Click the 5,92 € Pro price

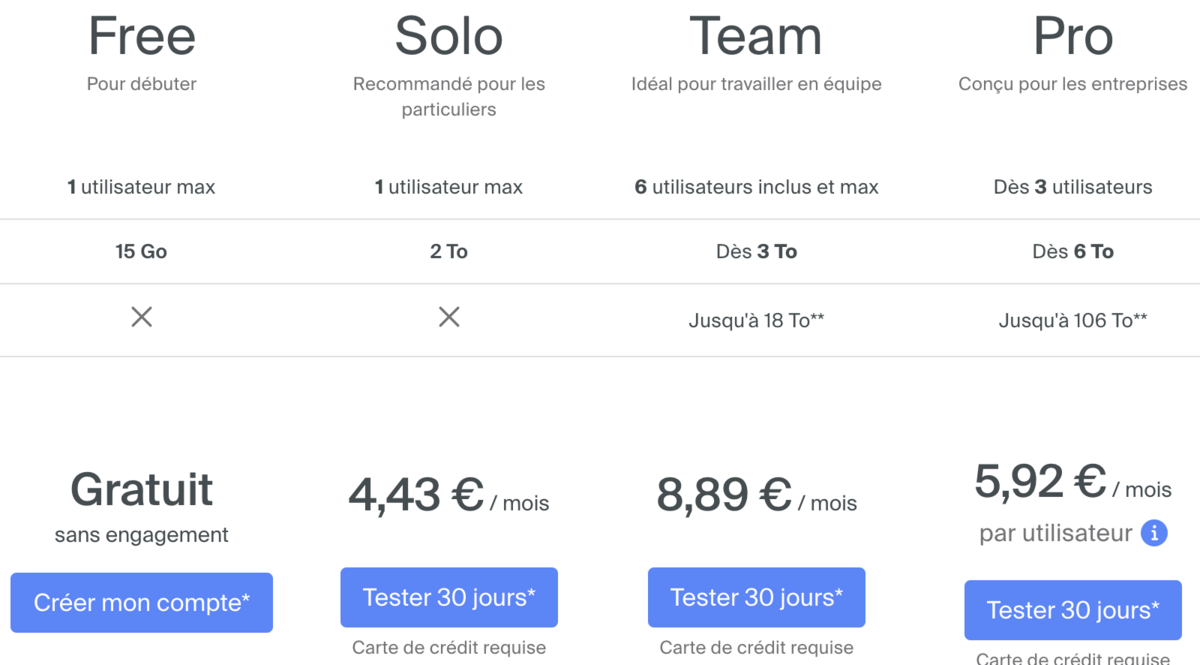[x=1040, y=482]
